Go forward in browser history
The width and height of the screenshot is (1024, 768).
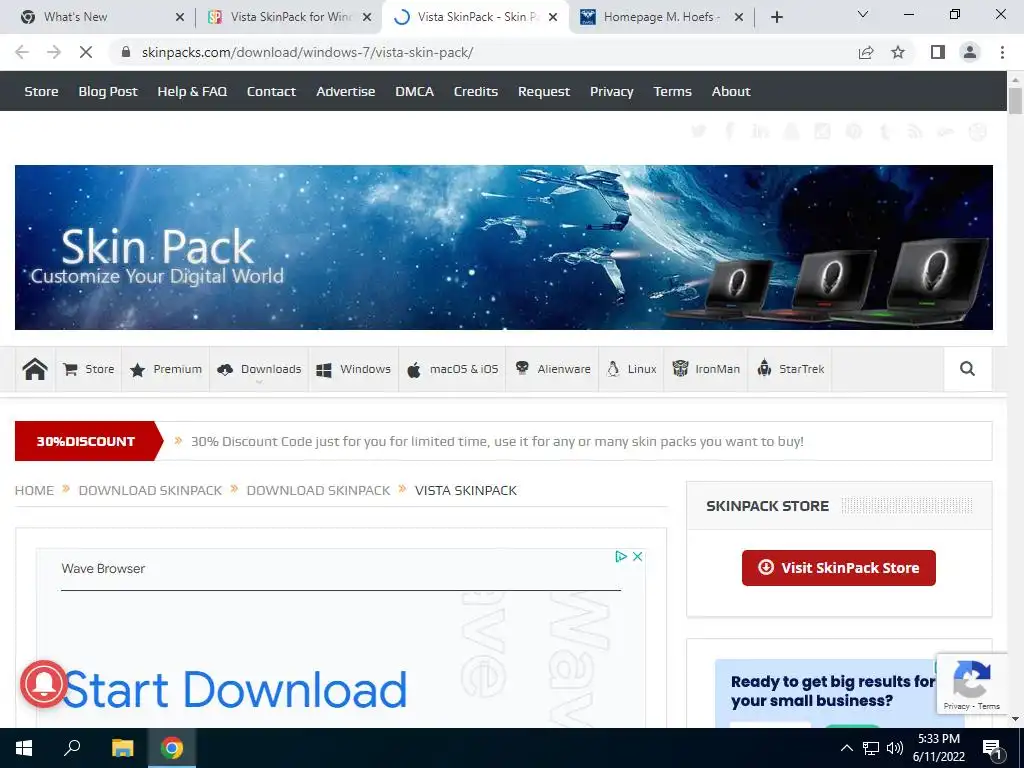54,52
